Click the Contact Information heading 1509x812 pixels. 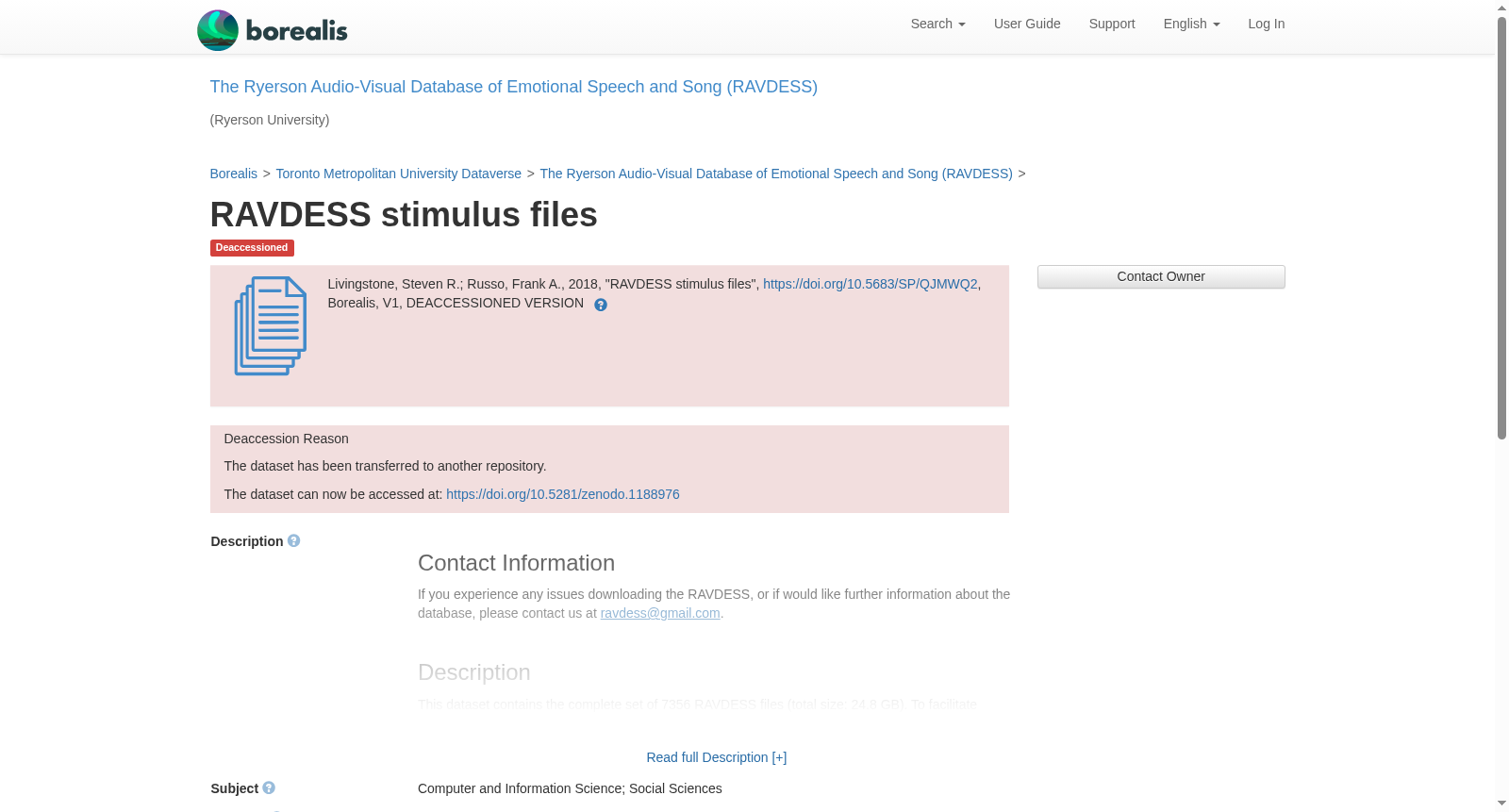pos(517,563)
